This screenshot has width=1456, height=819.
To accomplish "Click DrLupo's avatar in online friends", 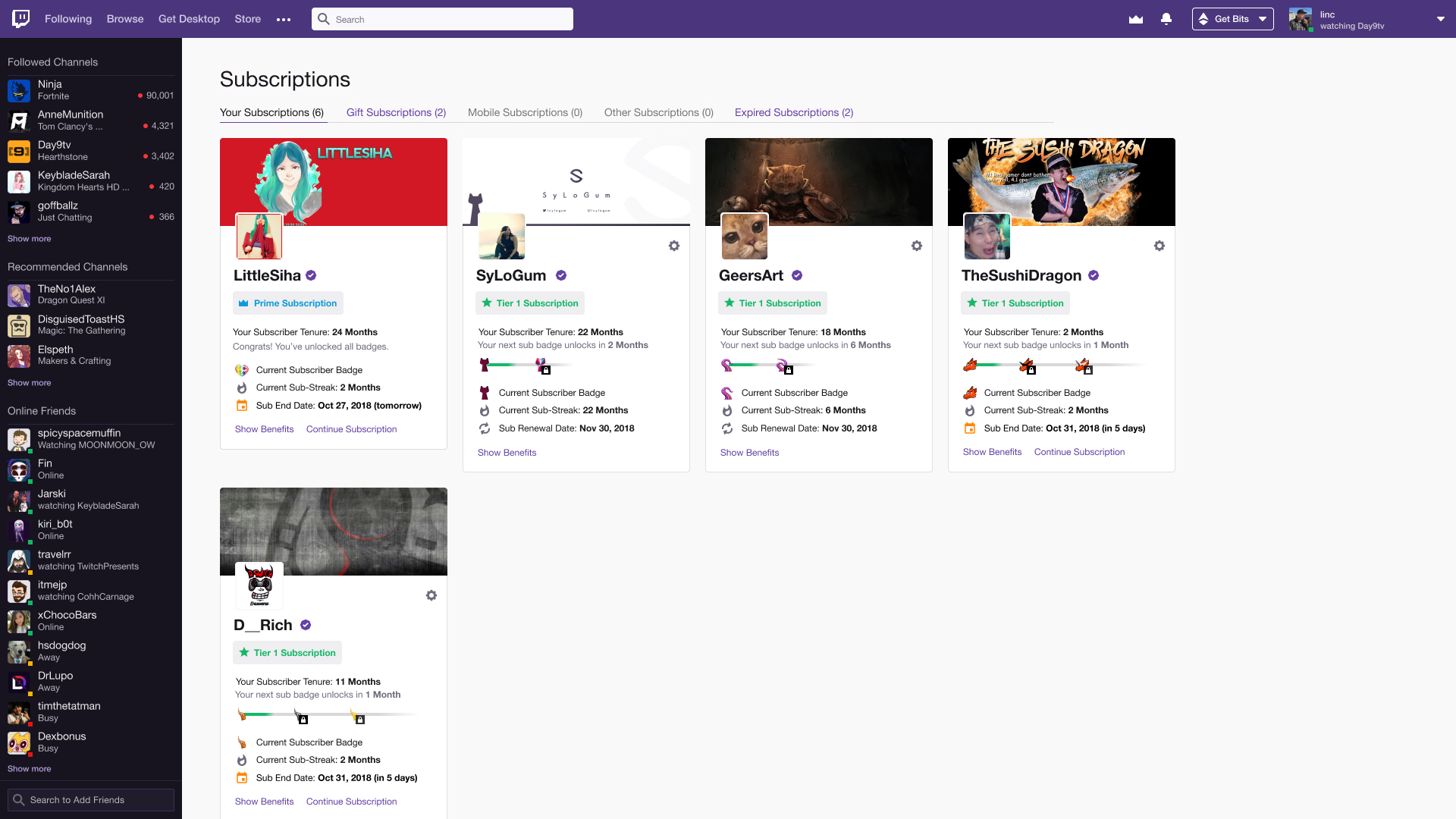I will click(19, 682).
